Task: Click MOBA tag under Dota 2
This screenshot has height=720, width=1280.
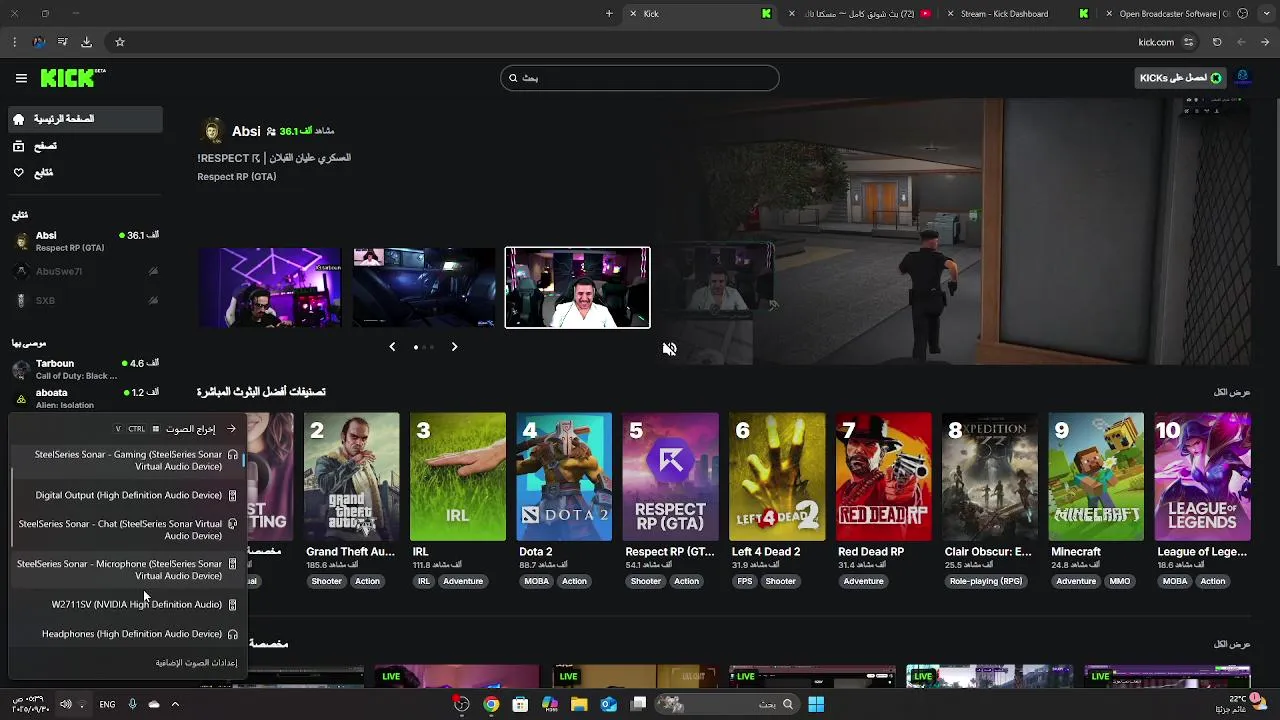Action: pyautogui.click(x=537, y=581)
